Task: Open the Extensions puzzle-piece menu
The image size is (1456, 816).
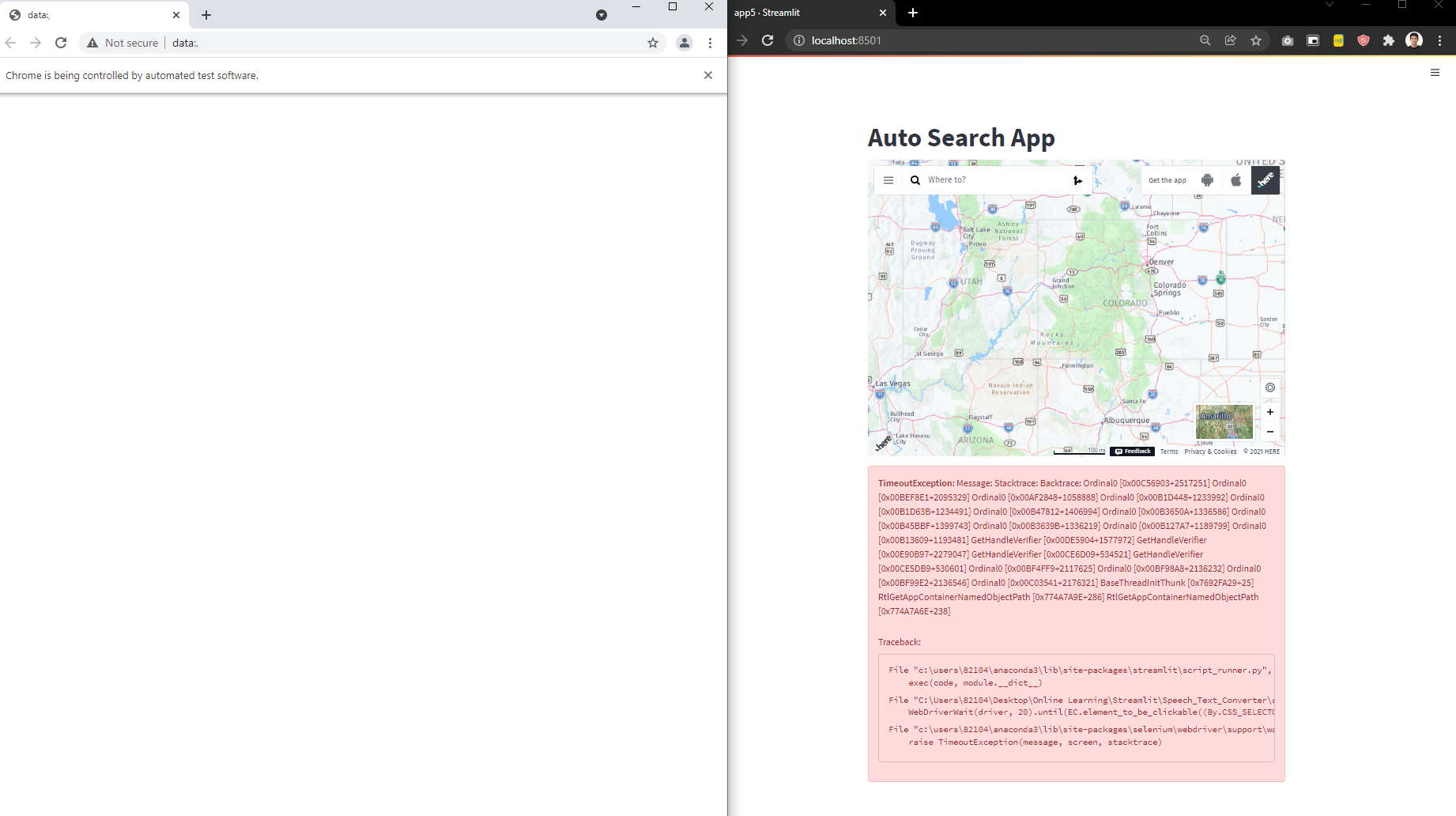Action: pos(1389,40)
